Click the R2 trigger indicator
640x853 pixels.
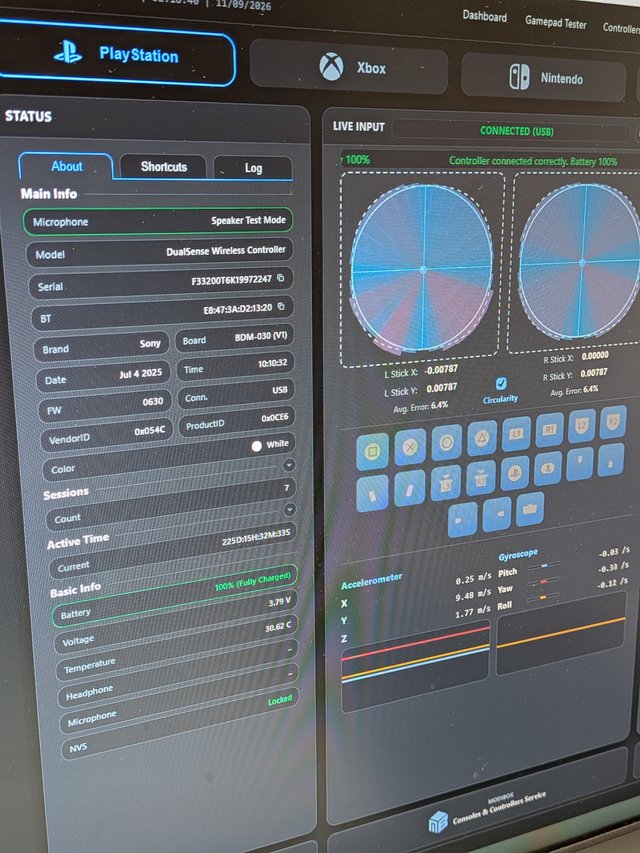pos(613,422)
